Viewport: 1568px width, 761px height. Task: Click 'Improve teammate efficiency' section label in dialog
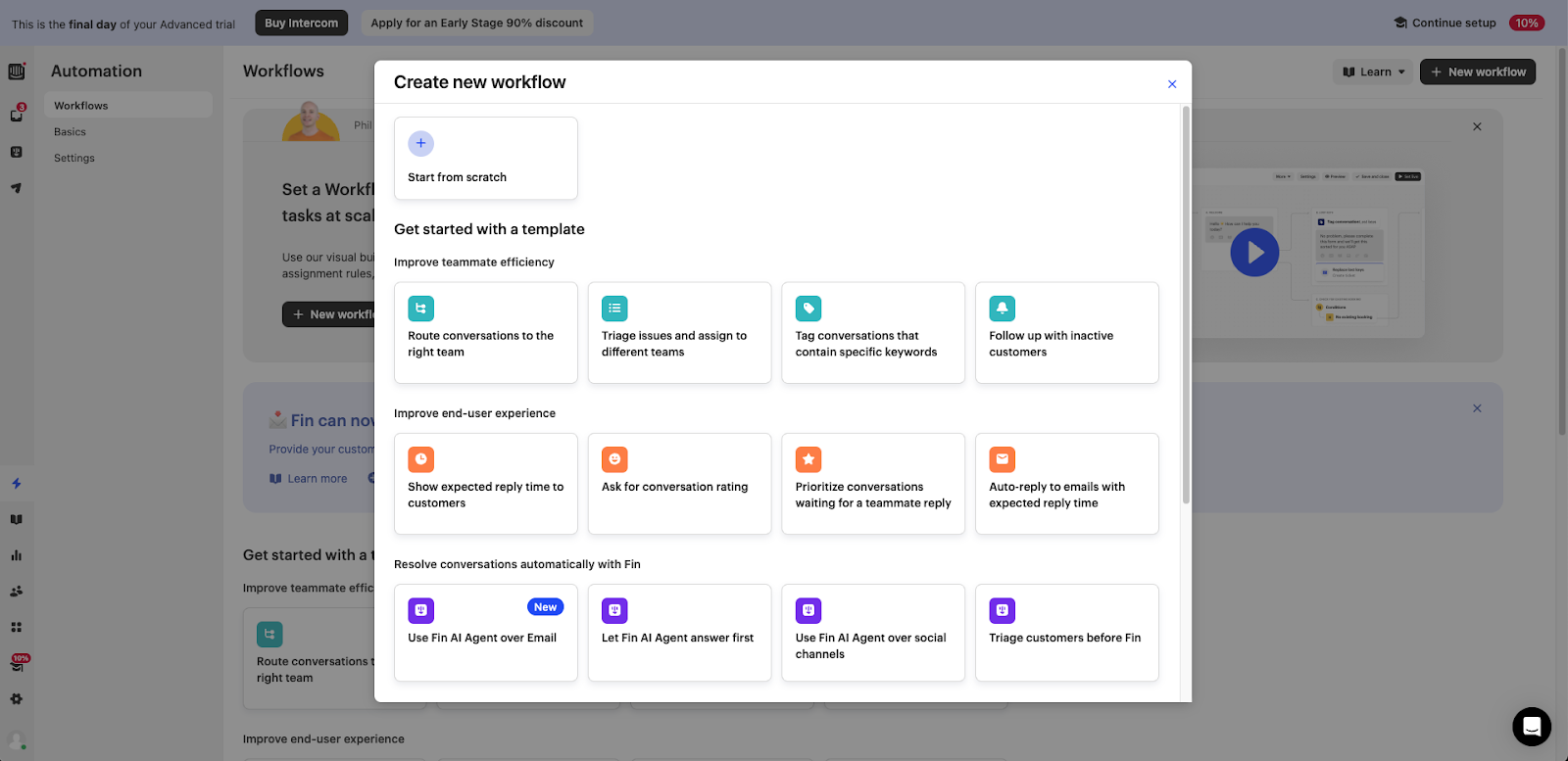474,262
